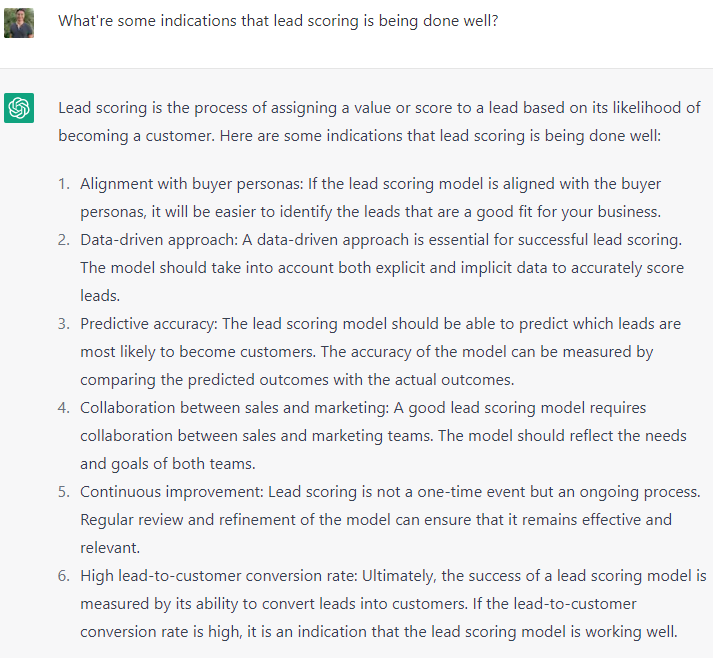This screenshot has height=658, width=713.
Task: Click the number 6 list marker
Action: click(63, 576)
